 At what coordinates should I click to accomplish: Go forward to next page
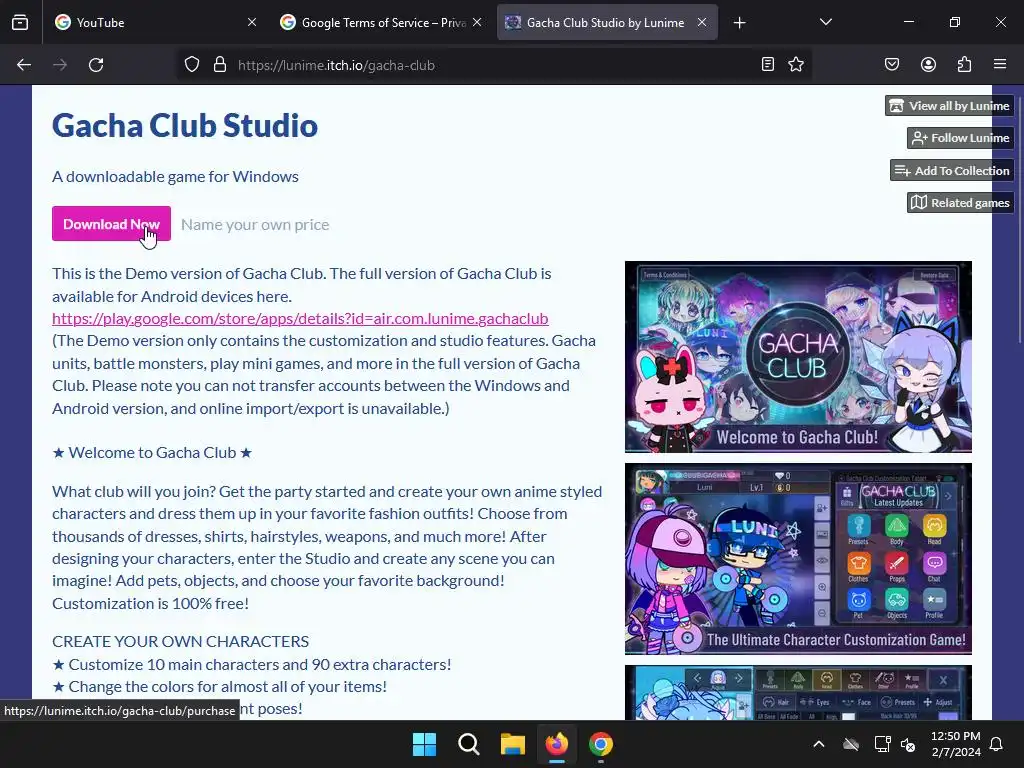(x=60, y=65)
